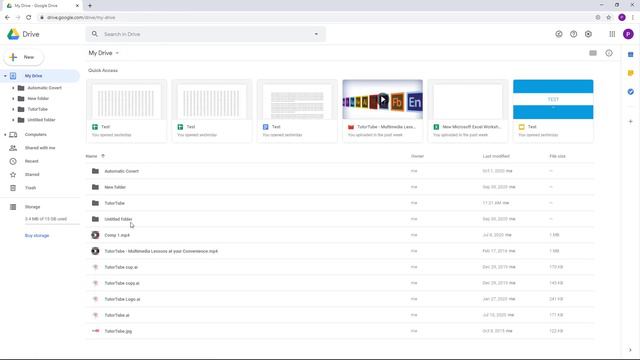Open the Trash section
The height and width of the screenshot is (360, 640).
[x=30, y=188]
